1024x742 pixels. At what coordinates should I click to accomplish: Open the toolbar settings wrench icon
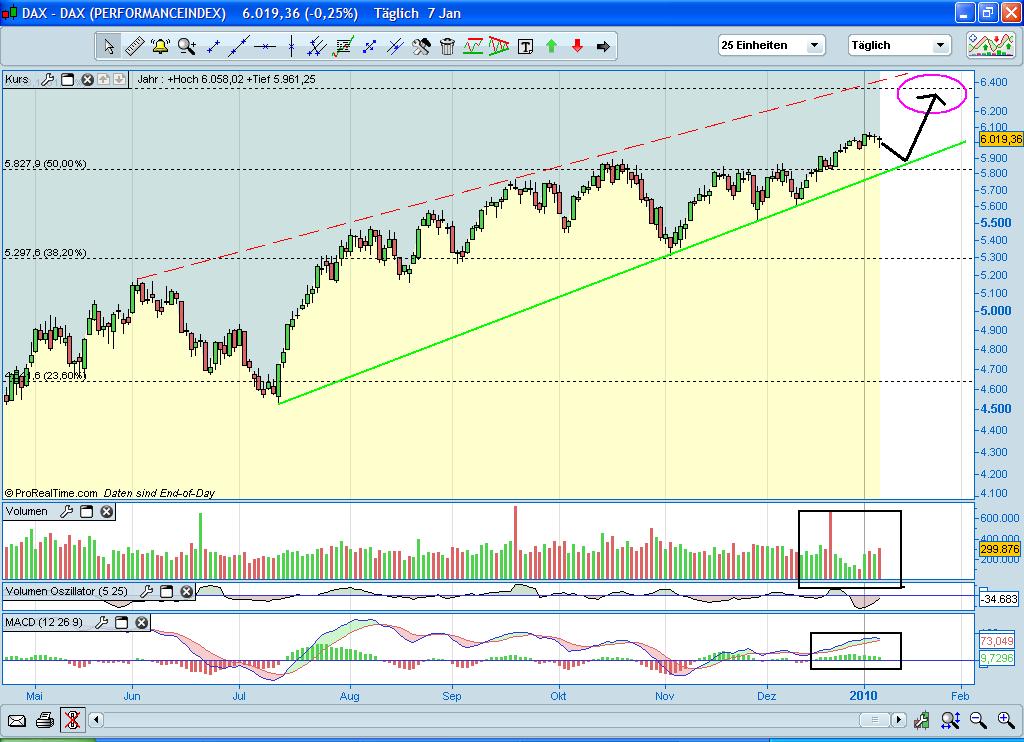point(420,45)
